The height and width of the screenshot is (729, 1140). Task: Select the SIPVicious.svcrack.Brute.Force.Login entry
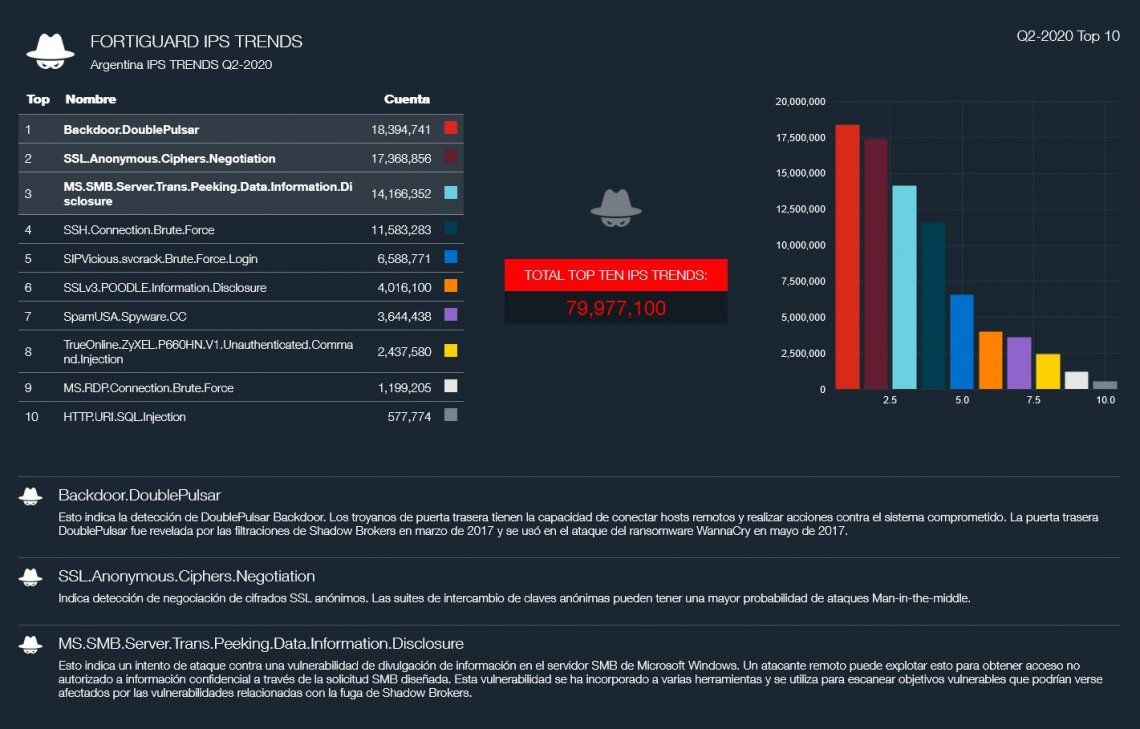[x=160, y=259]
